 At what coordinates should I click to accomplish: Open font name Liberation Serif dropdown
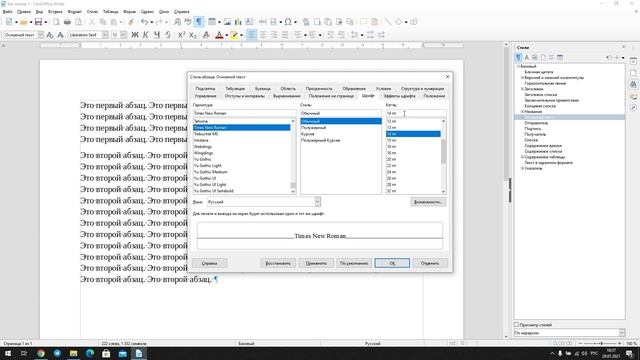point(105,35)
